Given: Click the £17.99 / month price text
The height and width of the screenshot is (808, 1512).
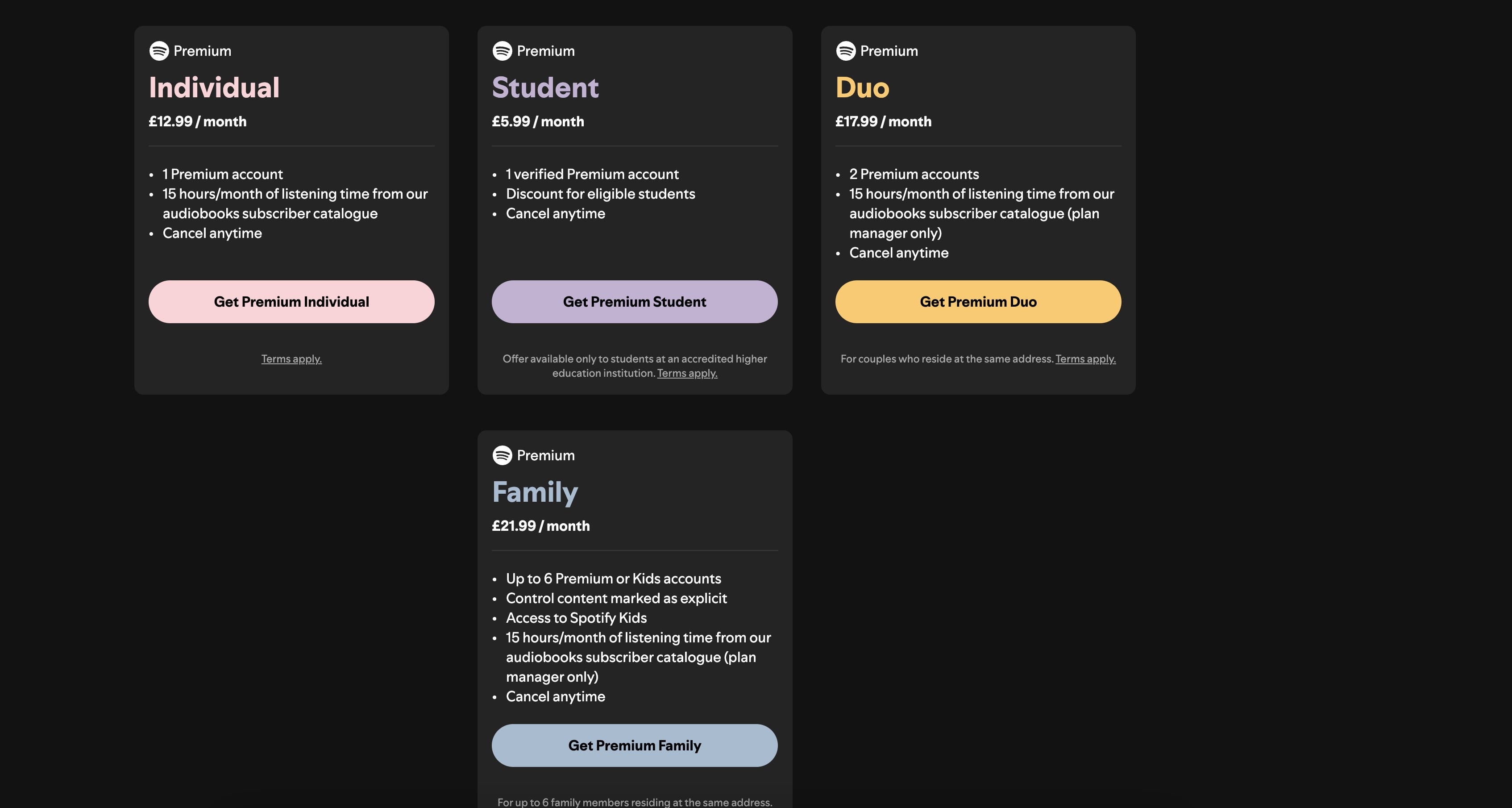Looking at the screenshot, I should [x=883, y=121].
